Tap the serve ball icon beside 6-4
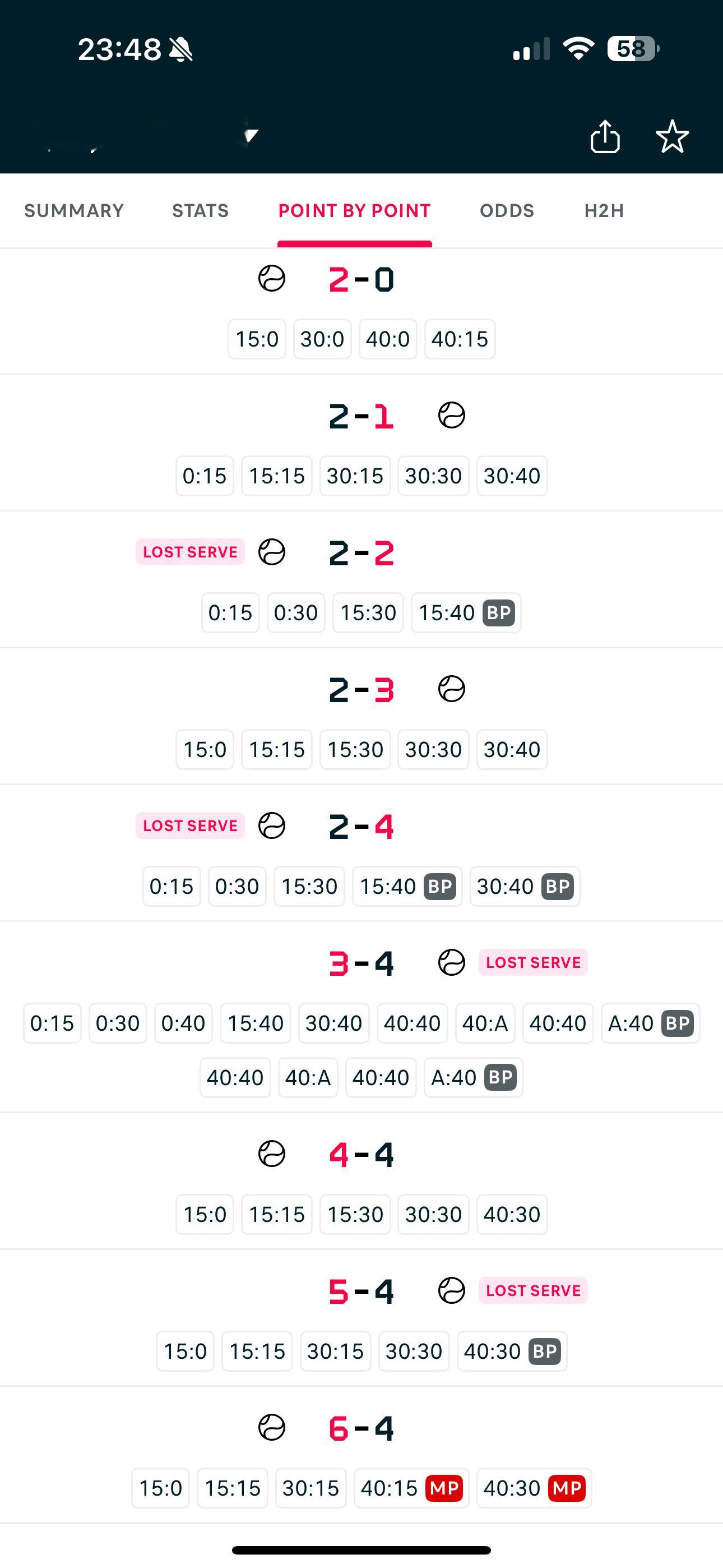 [x=271, y=1427]
